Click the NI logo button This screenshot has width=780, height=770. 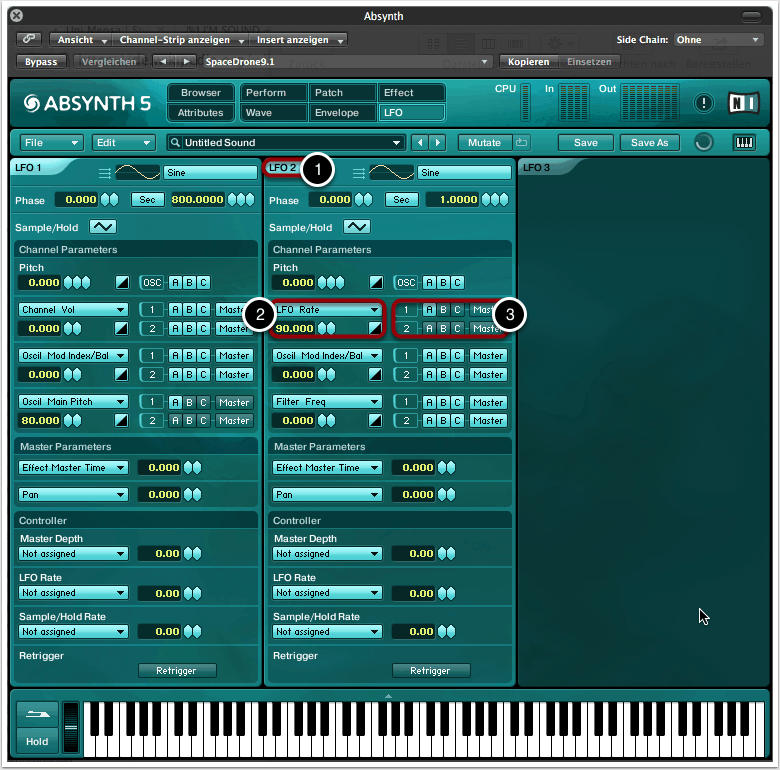(744, 102)
